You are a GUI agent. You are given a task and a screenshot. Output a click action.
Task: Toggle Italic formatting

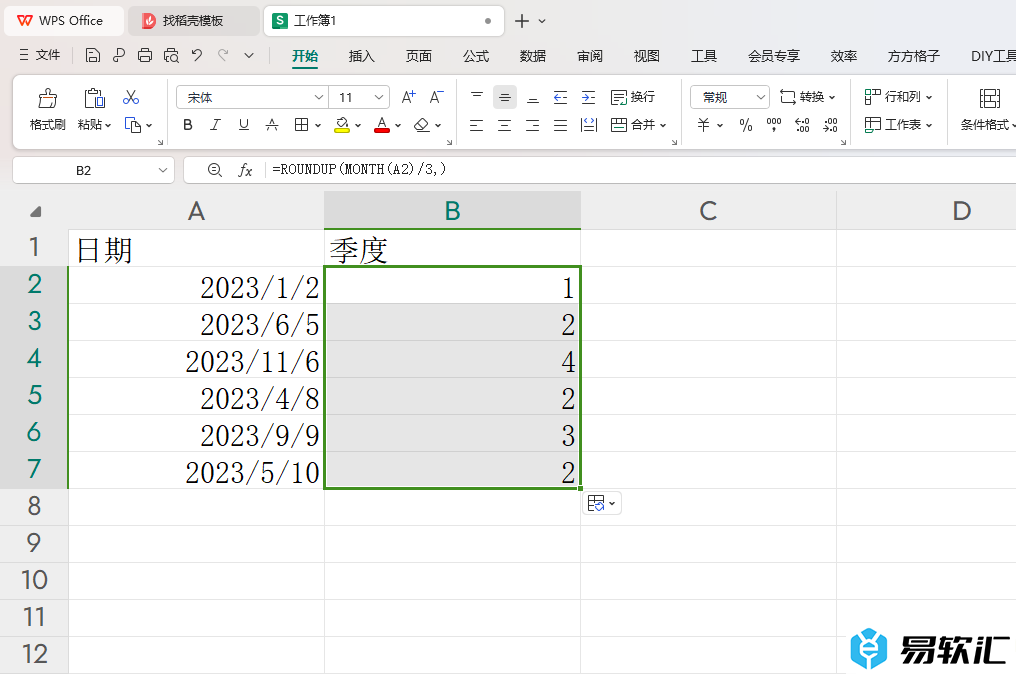click(215, 125)
